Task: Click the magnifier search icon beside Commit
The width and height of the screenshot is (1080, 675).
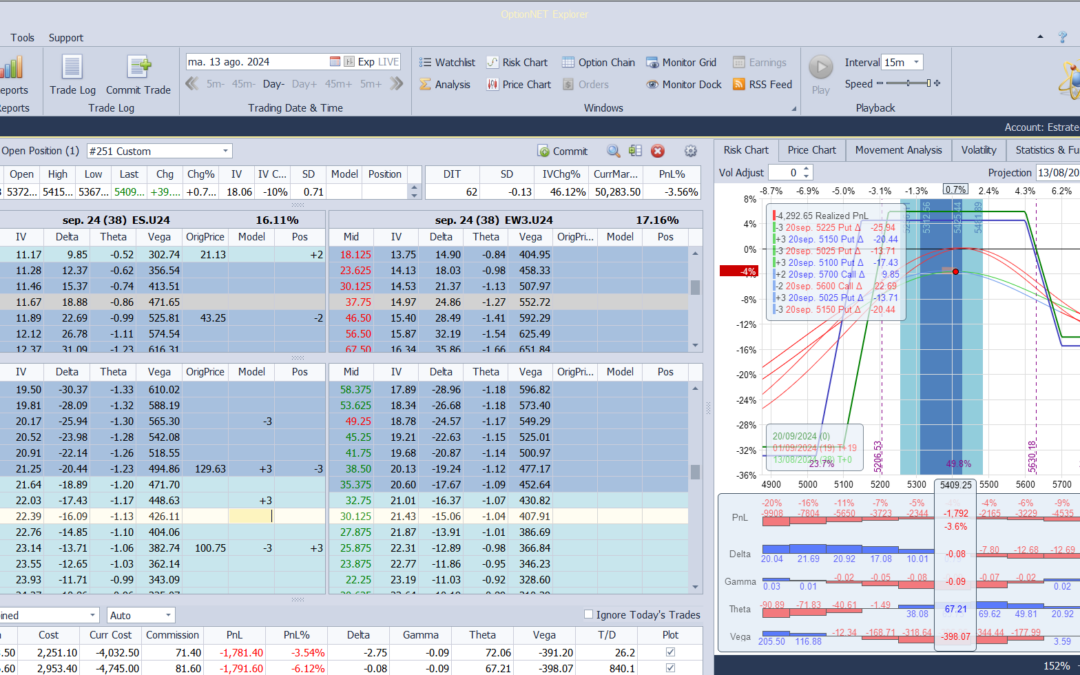Action: pyautogui.click(x=613, y=151)
